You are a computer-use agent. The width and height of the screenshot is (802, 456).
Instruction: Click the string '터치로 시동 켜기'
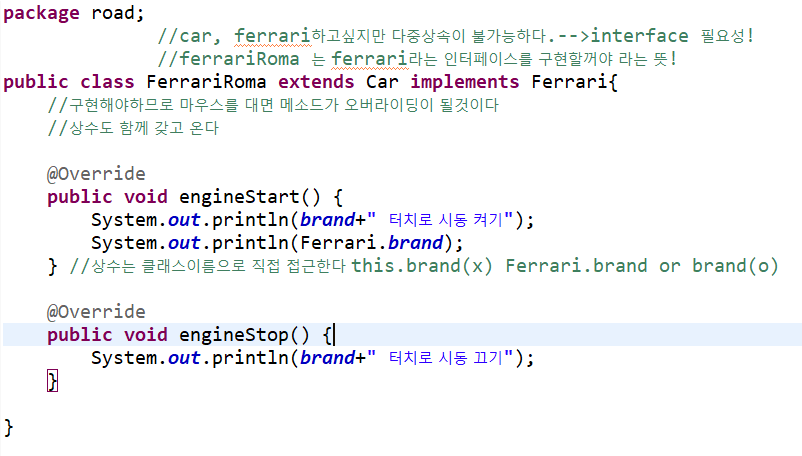445,220
